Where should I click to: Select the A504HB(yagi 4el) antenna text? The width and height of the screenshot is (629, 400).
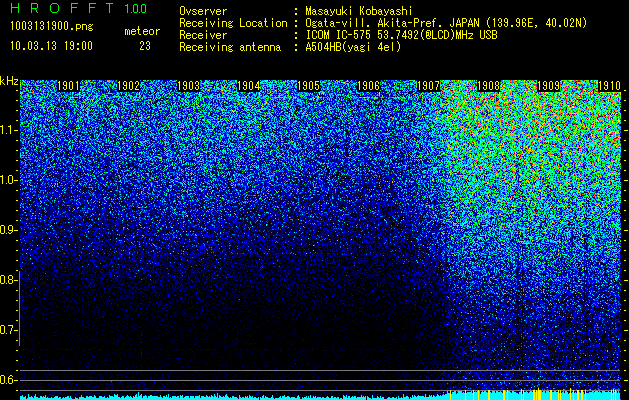353,47
